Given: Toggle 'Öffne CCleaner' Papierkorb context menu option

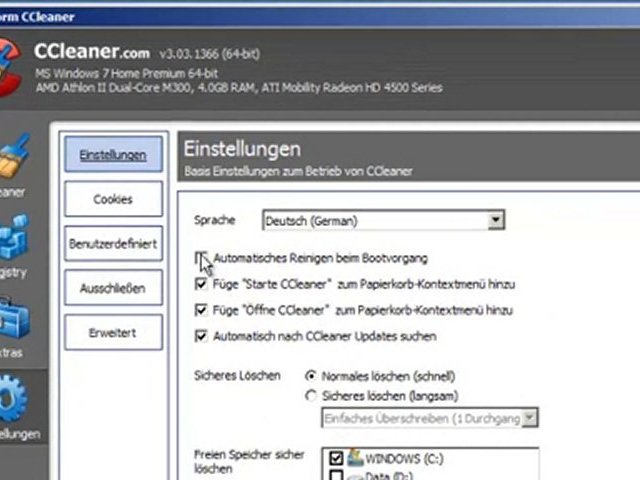Looking at the screenshot, I should pos(201,311).
